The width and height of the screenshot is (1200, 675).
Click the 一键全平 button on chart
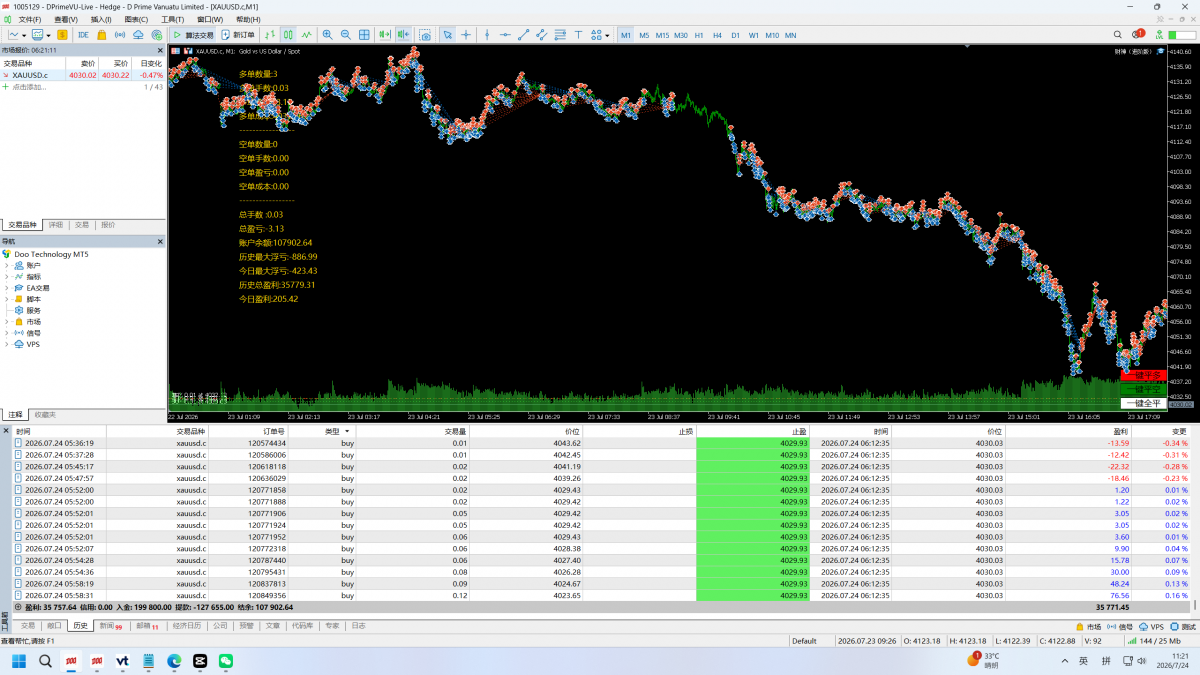pyautogui.click(x=1143, y=403)
